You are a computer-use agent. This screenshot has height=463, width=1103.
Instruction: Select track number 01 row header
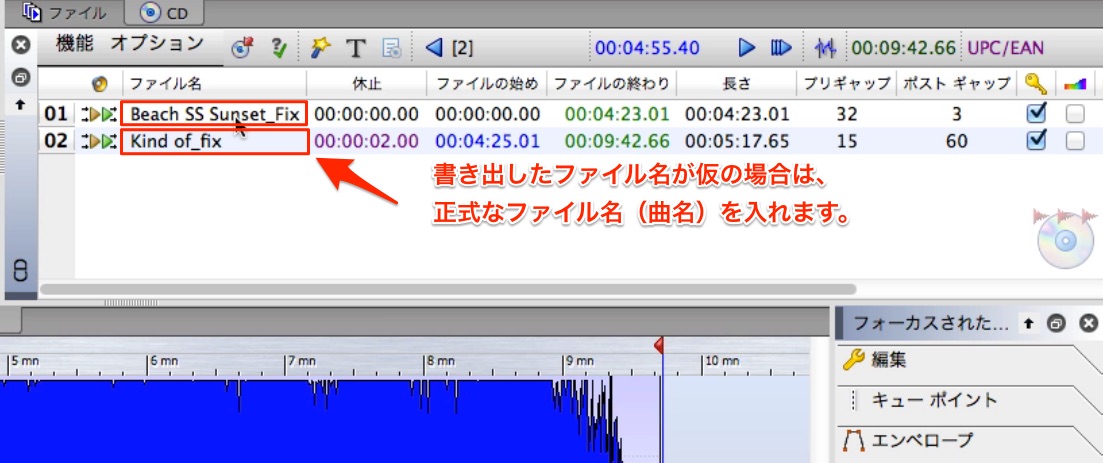(x=56, y=114)
